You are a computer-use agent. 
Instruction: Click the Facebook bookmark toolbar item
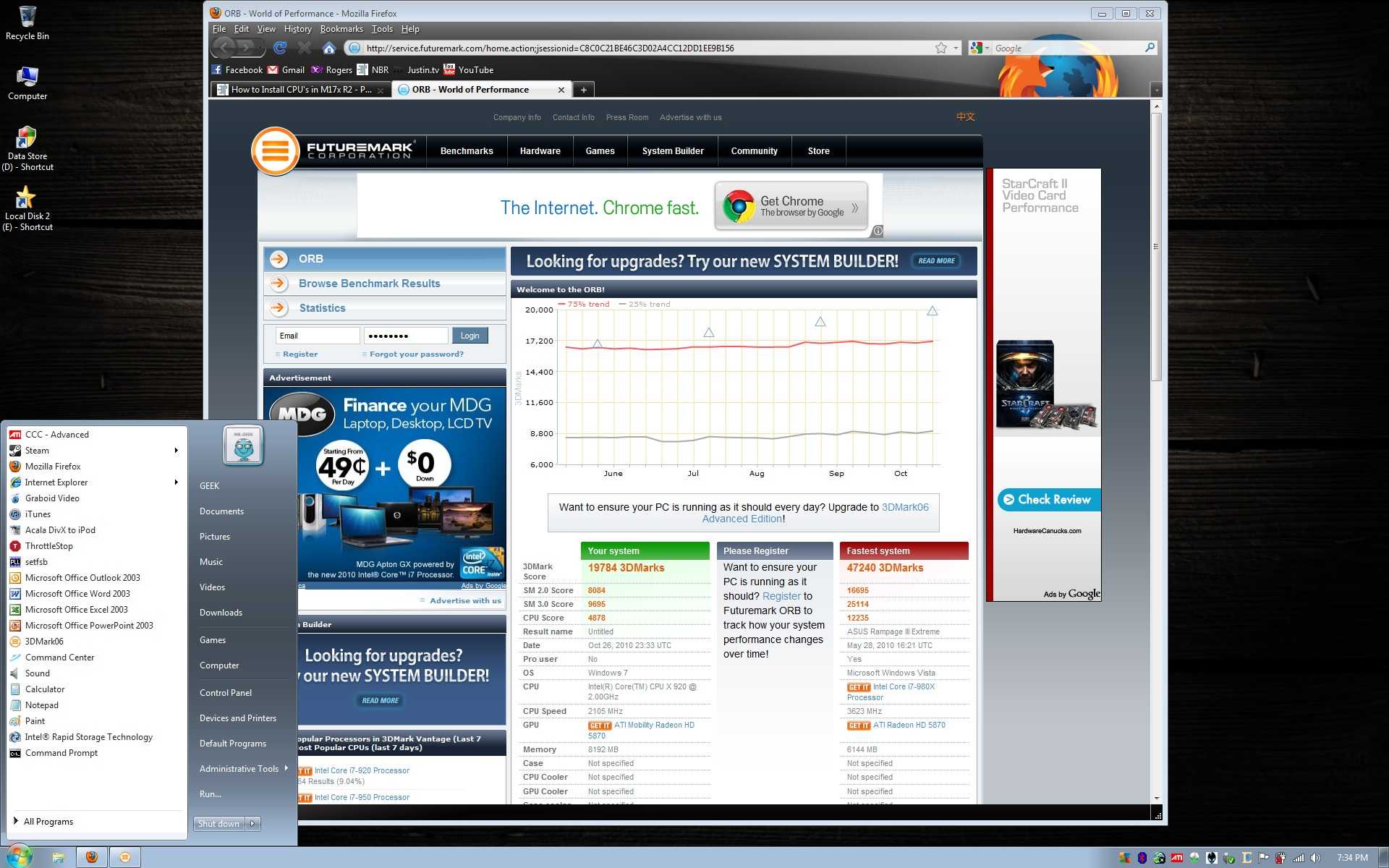click(x=237, y=70)
